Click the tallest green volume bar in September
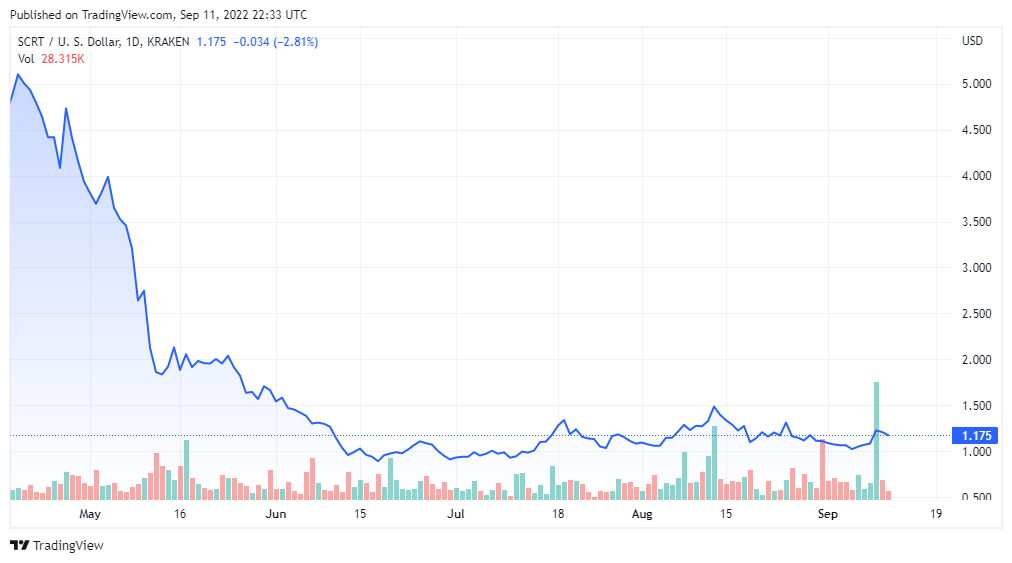 click(x=876, y=440)
